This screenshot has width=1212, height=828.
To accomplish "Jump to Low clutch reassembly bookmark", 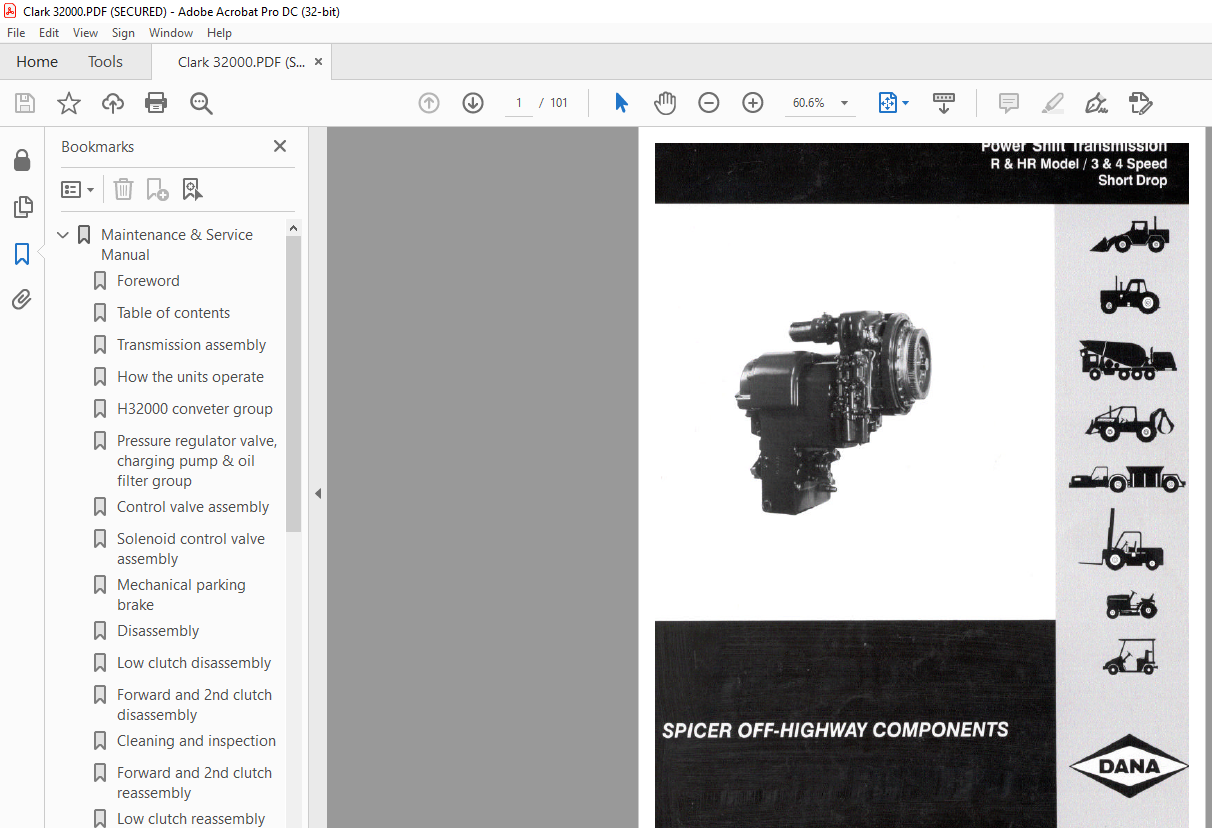I will (191, 819).
